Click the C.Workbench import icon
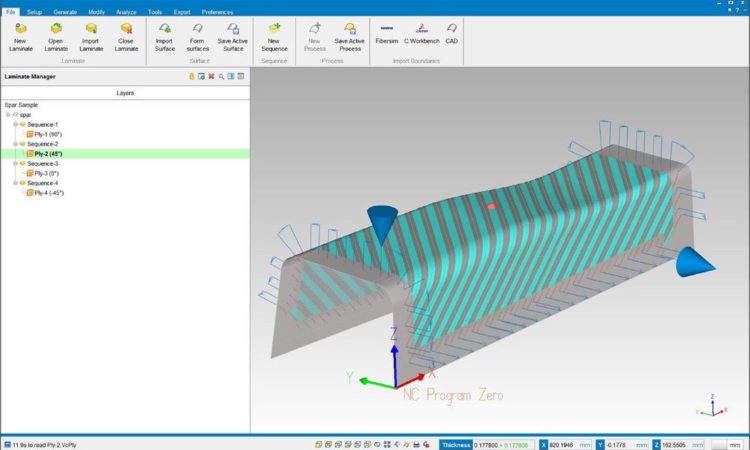This screenshot has height=450, width=750. tap(421, 29)
